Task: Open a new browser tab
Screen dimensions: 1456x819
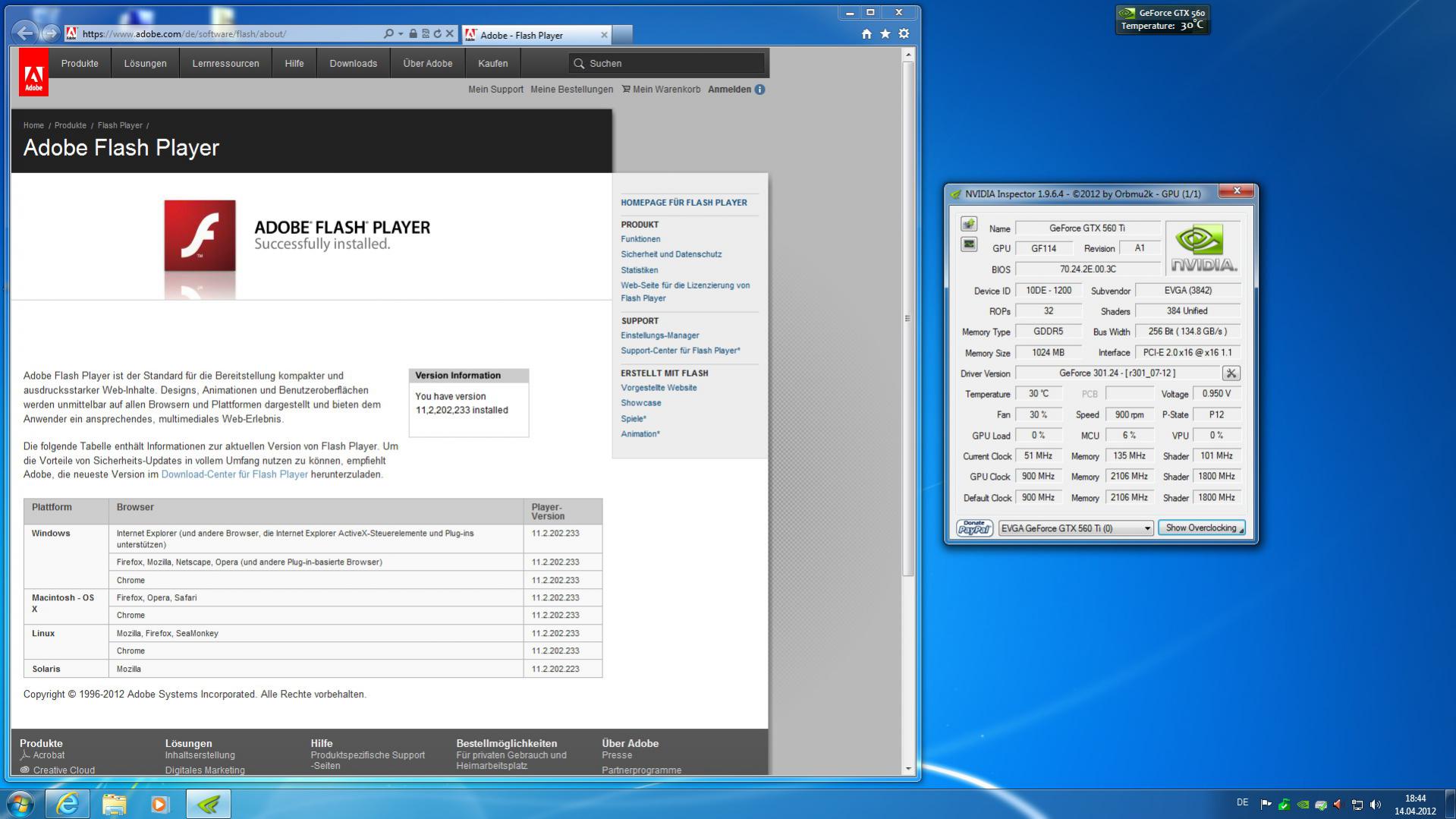Action: (x=622, y=35)
